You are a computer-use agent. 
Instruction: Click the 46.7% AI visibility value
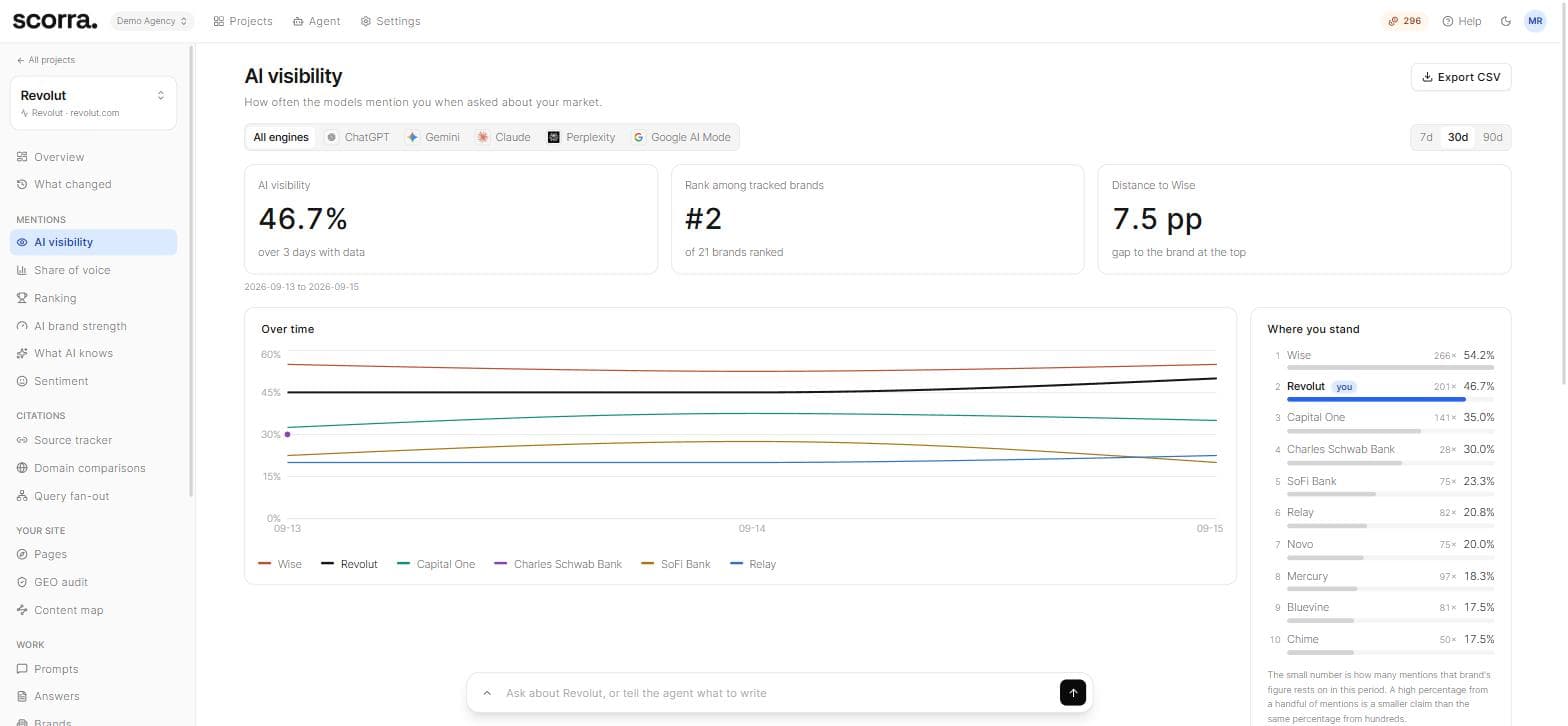point(303,218)
